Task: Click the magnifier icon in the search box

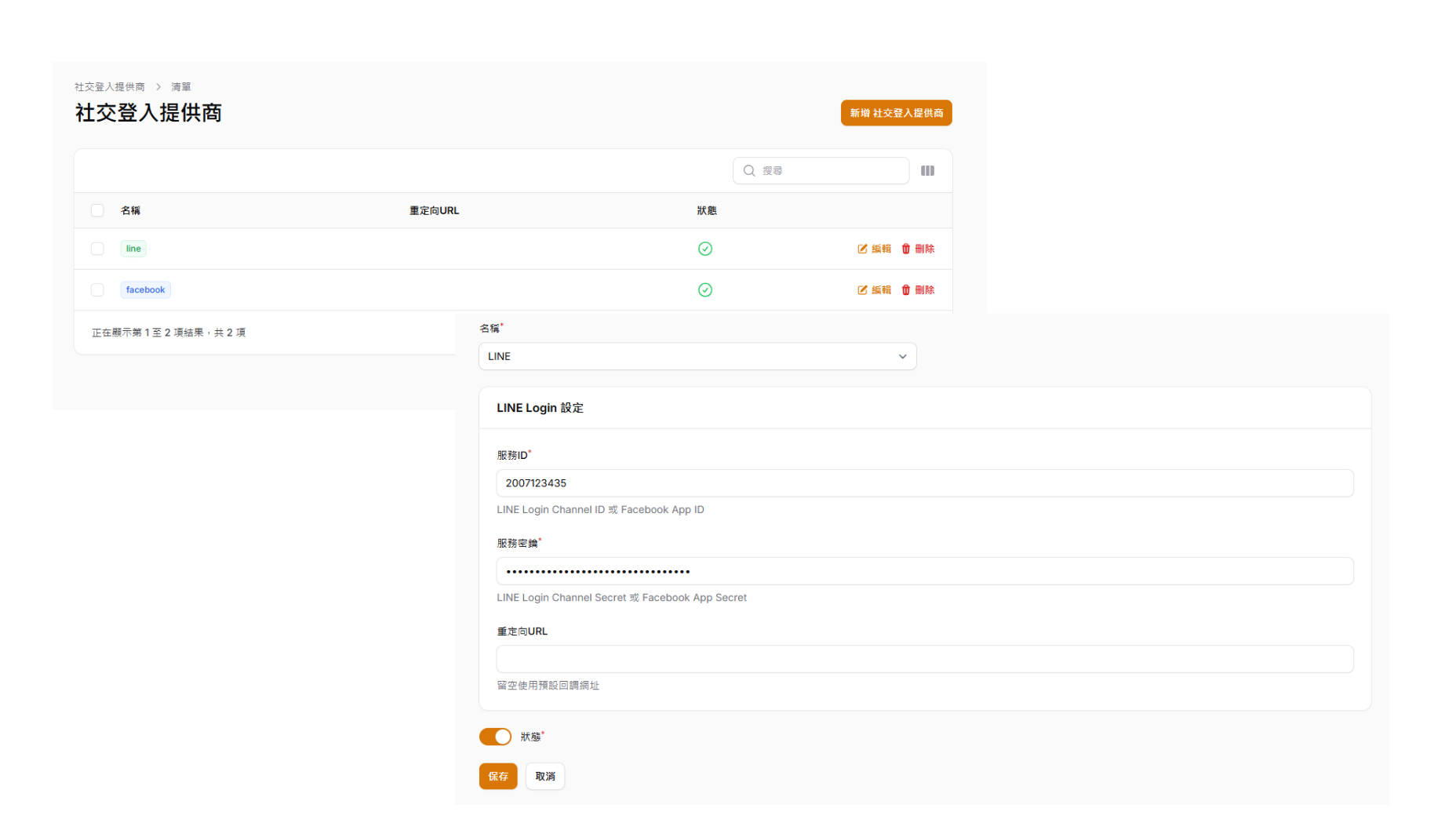Action: pyautogui.click(x=749, y=171)
